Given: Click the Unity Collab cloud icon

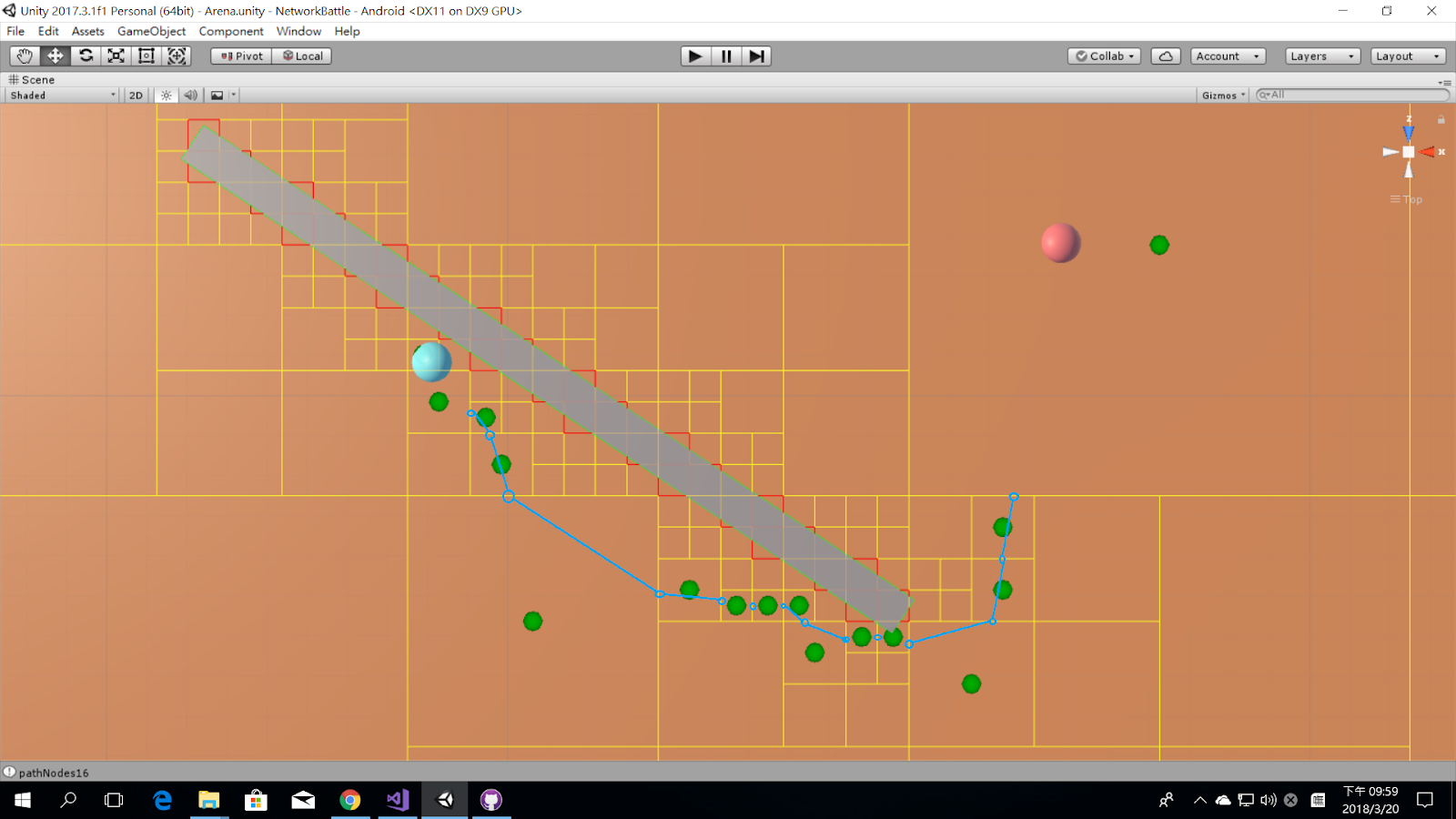Looking at the screenshot, I should pos(1166,56).
